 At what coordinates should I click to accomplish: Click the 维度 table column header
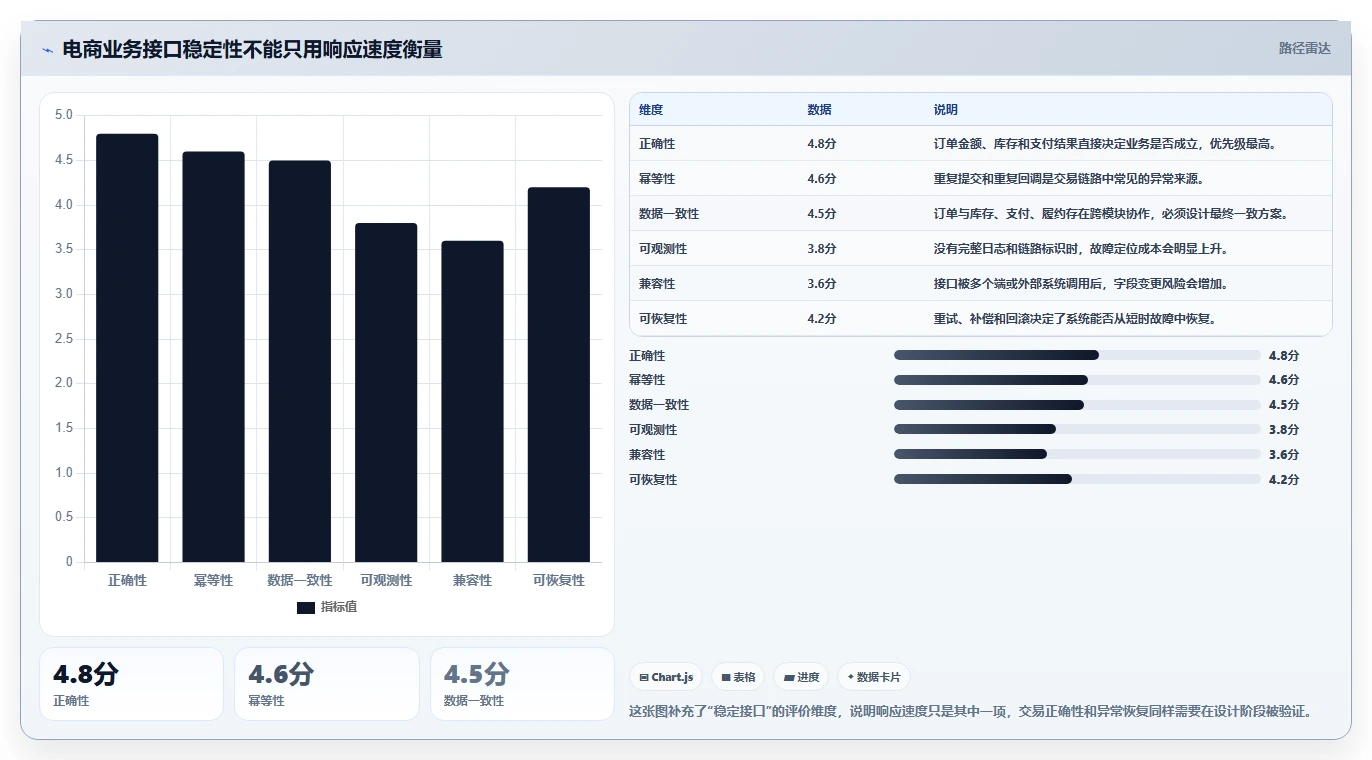(651, 109)
